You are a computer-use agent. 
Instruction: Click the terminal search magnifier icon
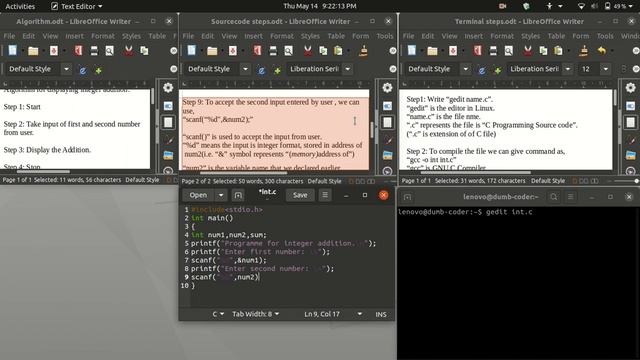pos(553,197)
